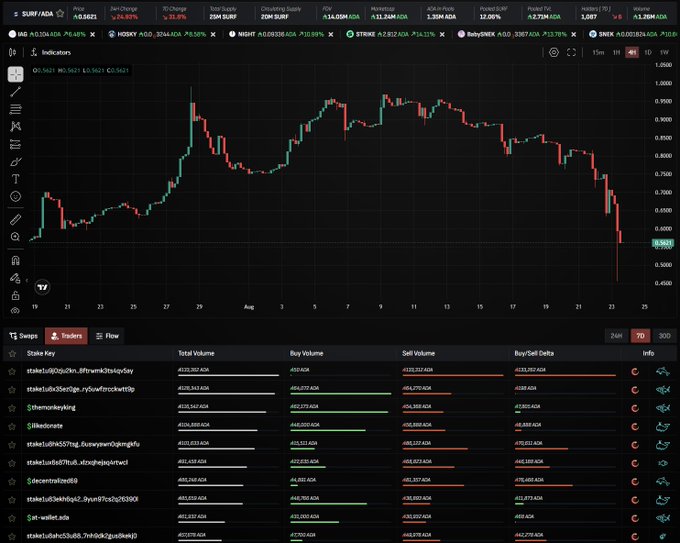The image size is (680, 543).
Task: Switch chart to 1H timeframe
Action: tap(616, 52)
